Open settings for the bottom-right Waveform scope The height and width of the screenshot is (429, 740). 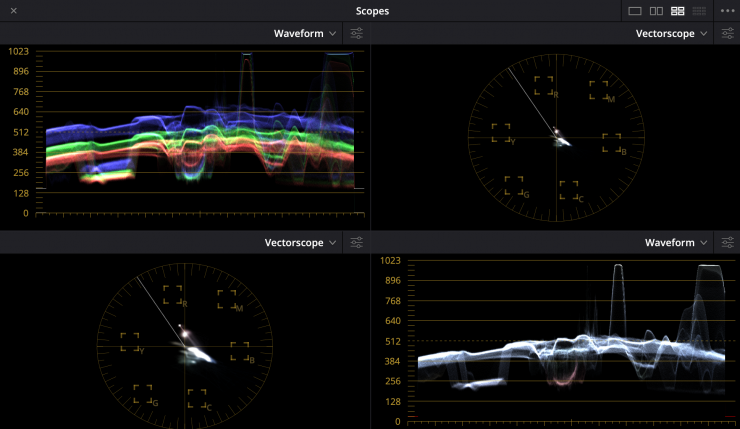click(728, 243)
